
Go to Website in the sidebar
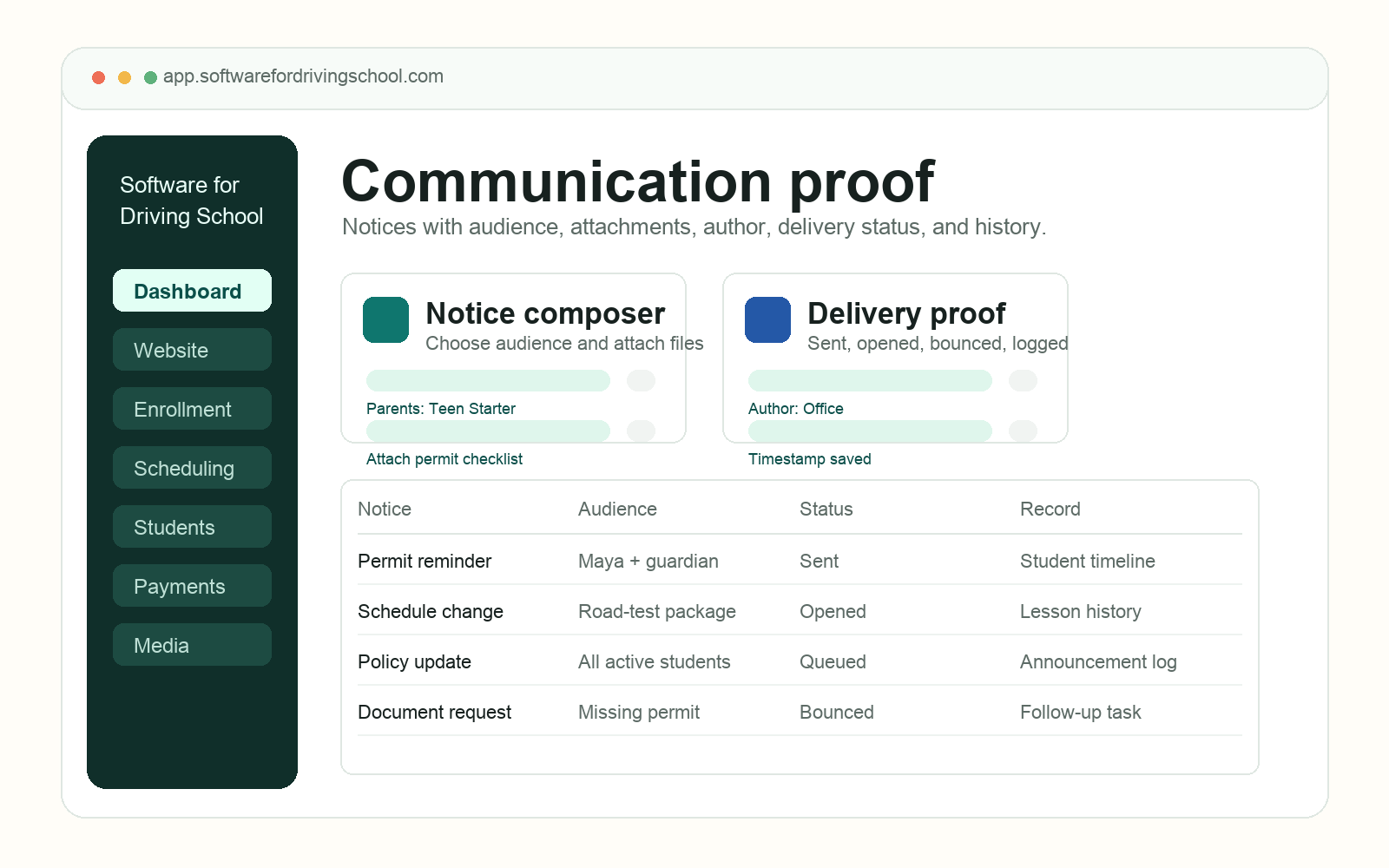pos(192,350)
